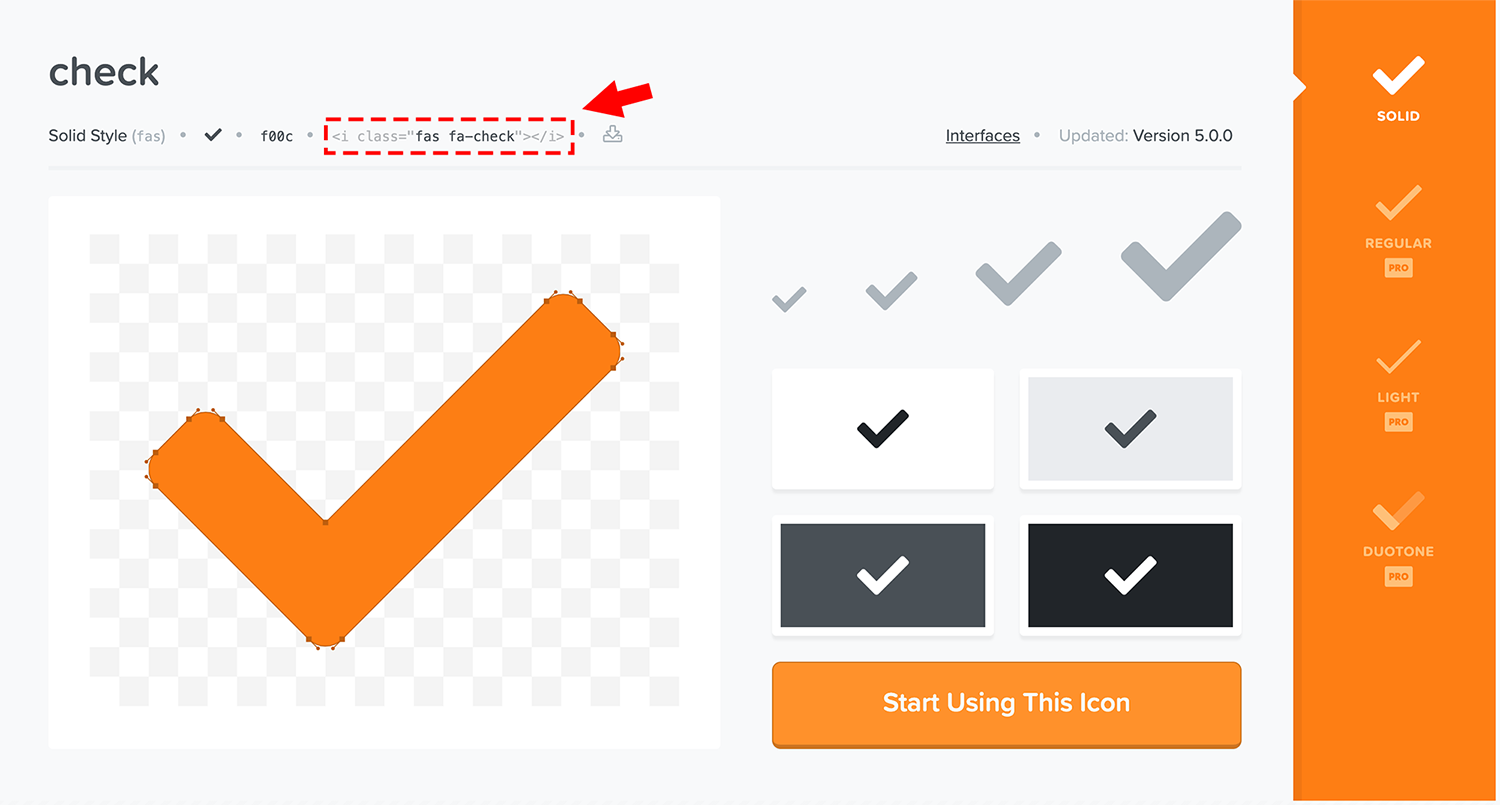Click the smallest gray checkmark size preview

(789, 299)
